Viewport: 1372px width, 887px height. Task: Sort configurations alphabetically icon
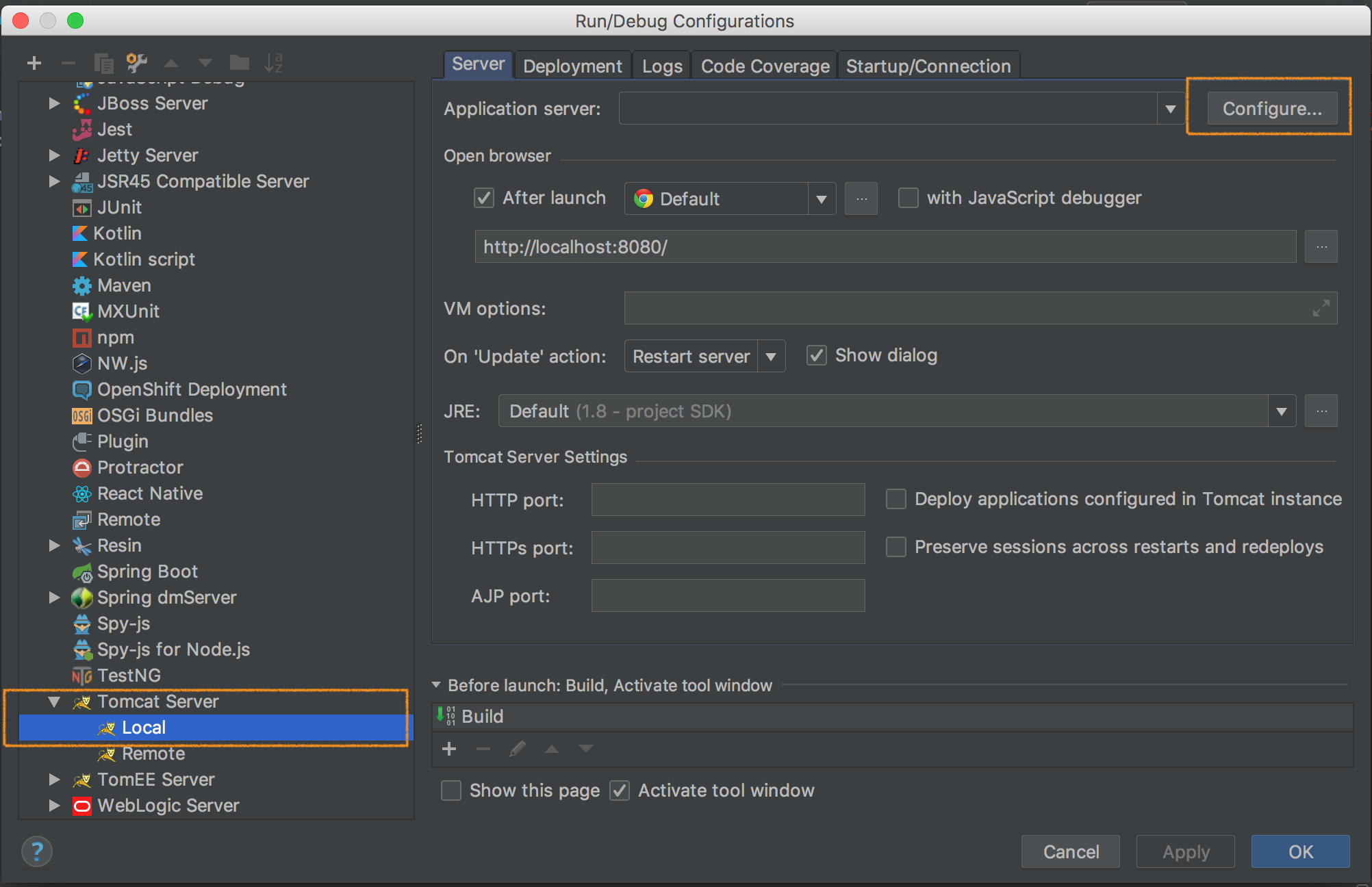click(x=273, y=63)
